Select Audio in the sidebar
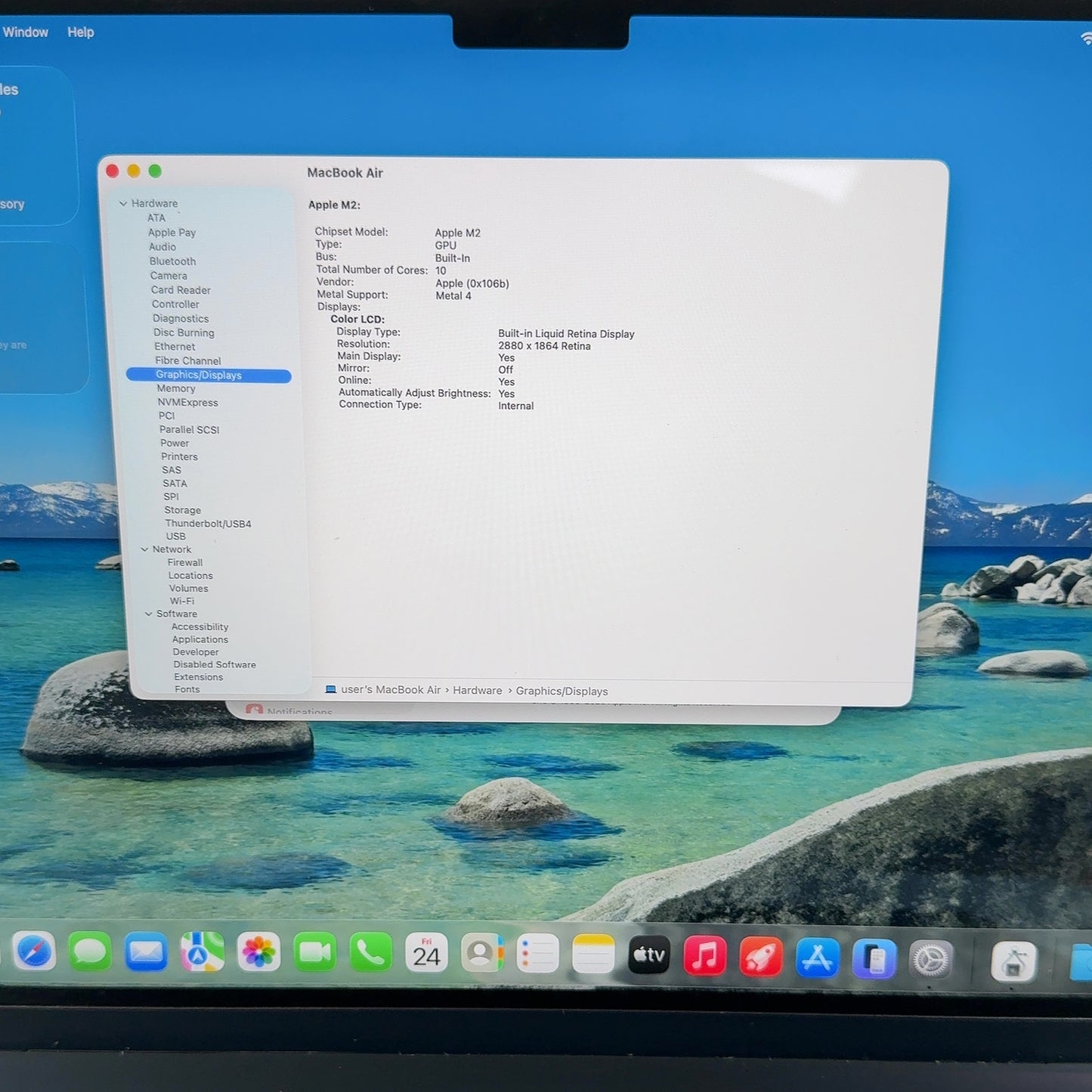 (x=162, y=247)
